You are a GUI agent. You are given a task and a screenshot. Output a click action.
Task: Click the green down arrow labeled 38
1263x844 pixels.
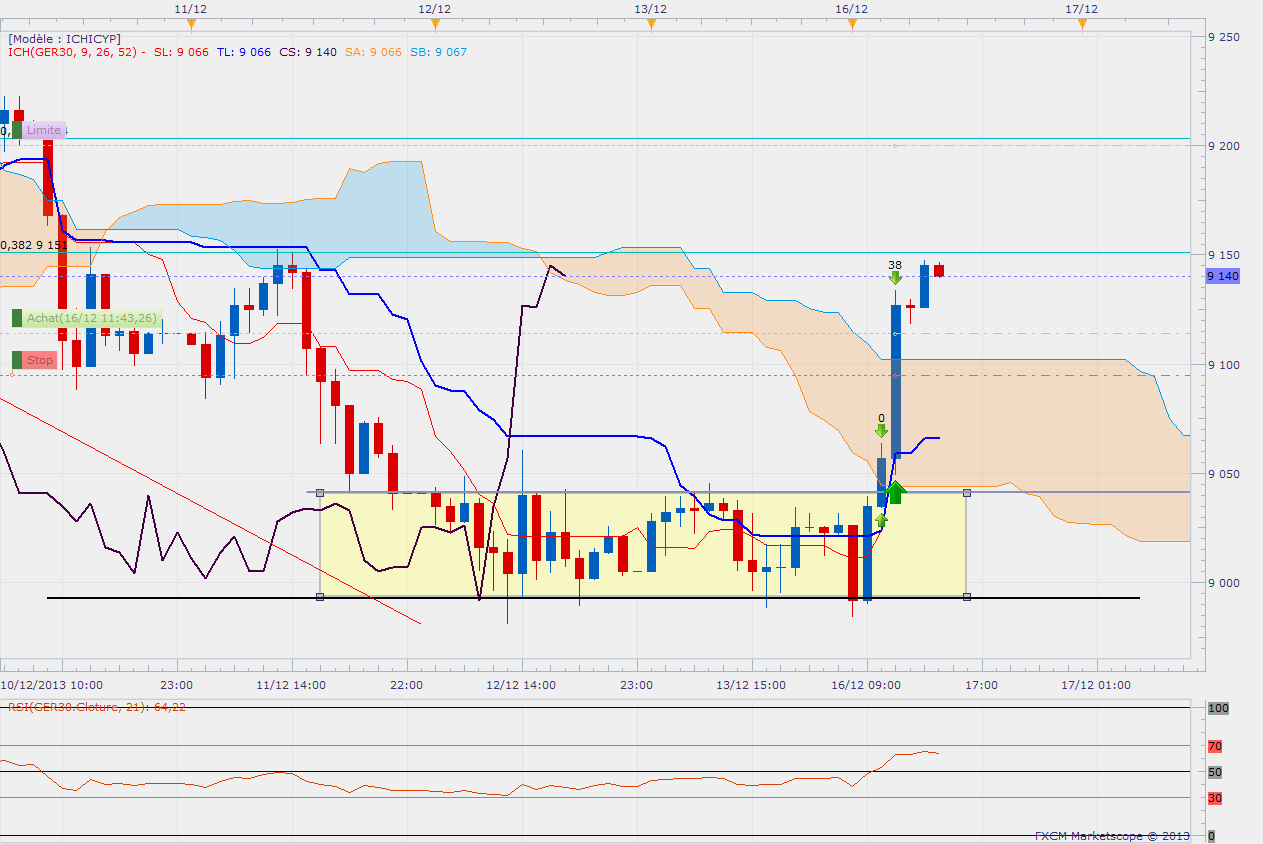[895, 278]
